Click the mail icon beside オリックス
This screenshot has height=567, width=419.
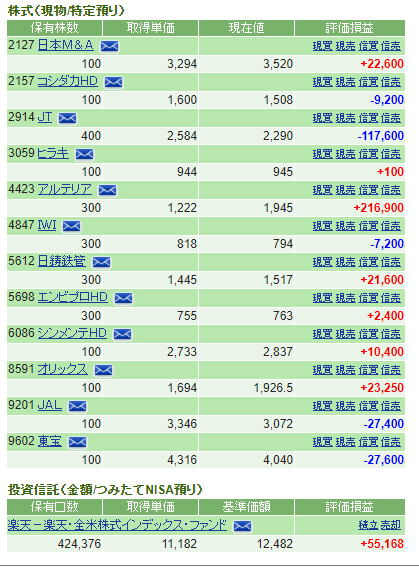(103, 370)
